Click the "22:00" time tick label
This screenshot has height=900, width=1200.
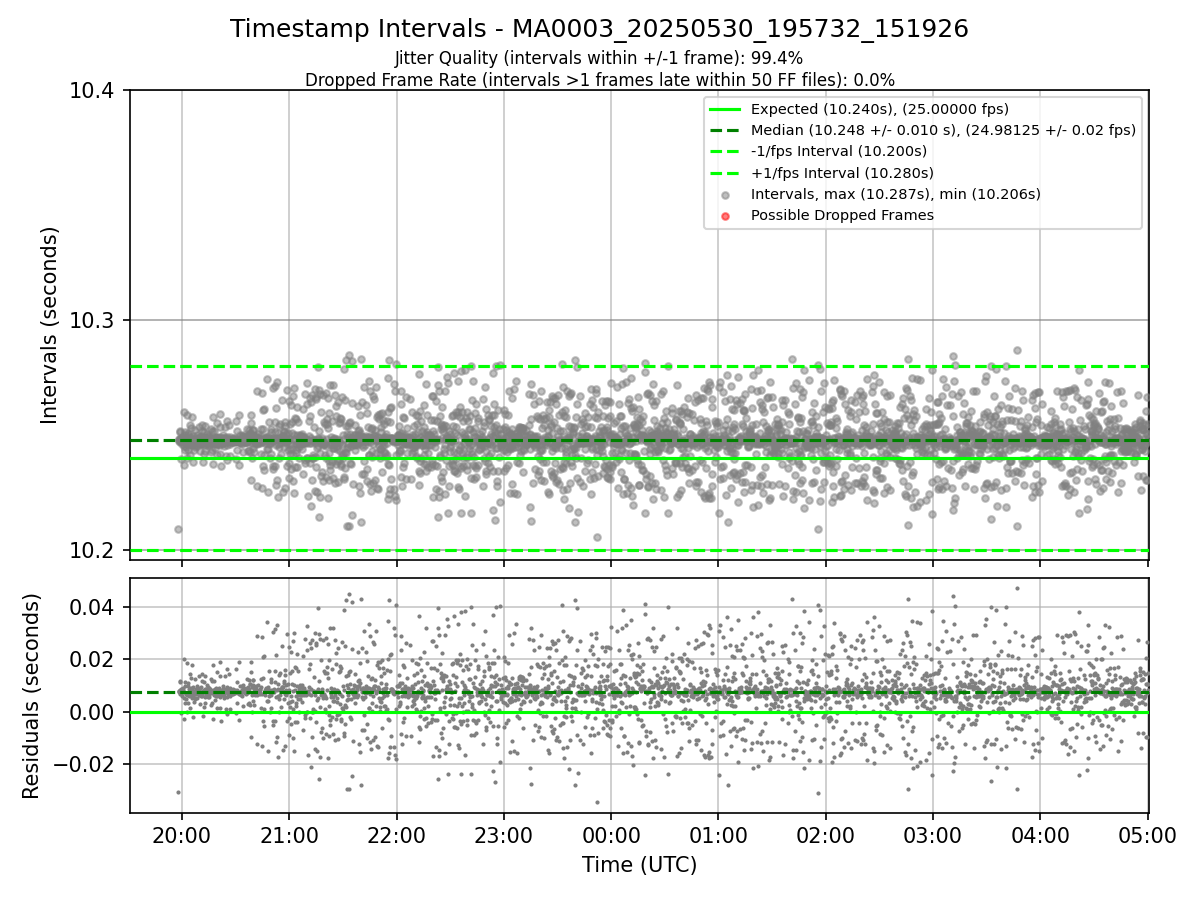pyautogui.click(x=396, y=834)
